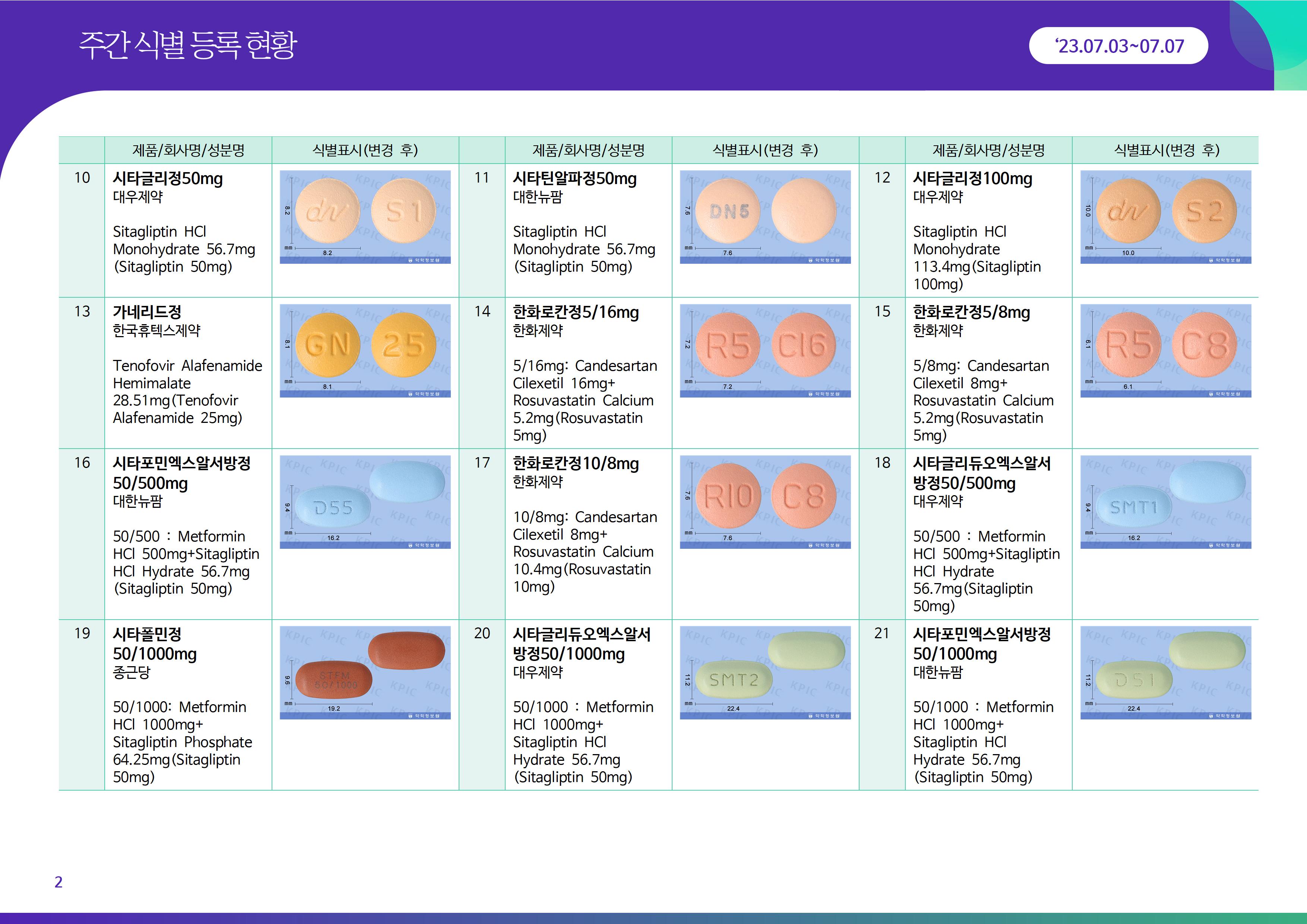Select product name 시타글리정50mg
The width and height of the screenshot is (1307, 924).
(167, 179)
